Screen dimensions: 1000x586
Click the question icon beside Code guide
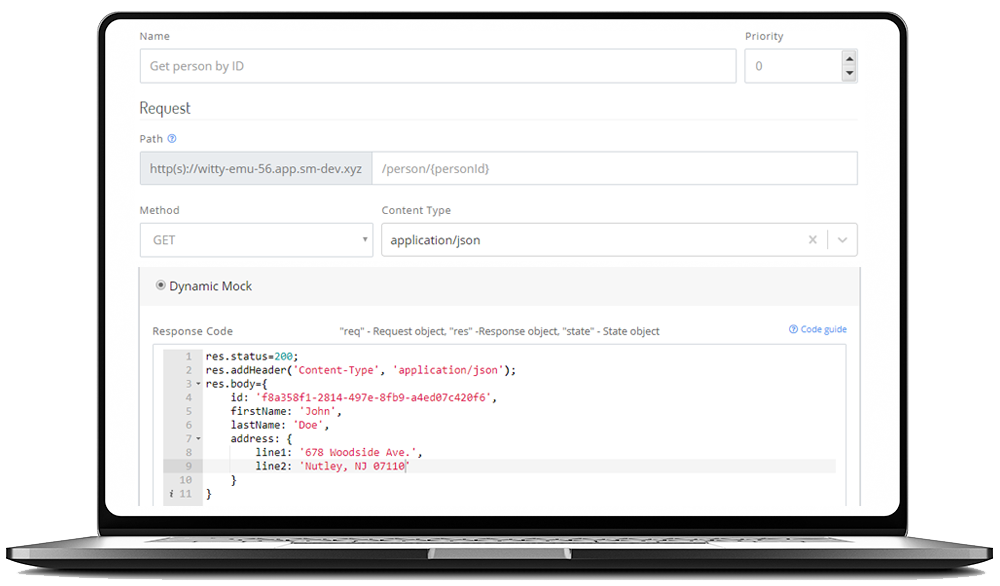point(794,329)
